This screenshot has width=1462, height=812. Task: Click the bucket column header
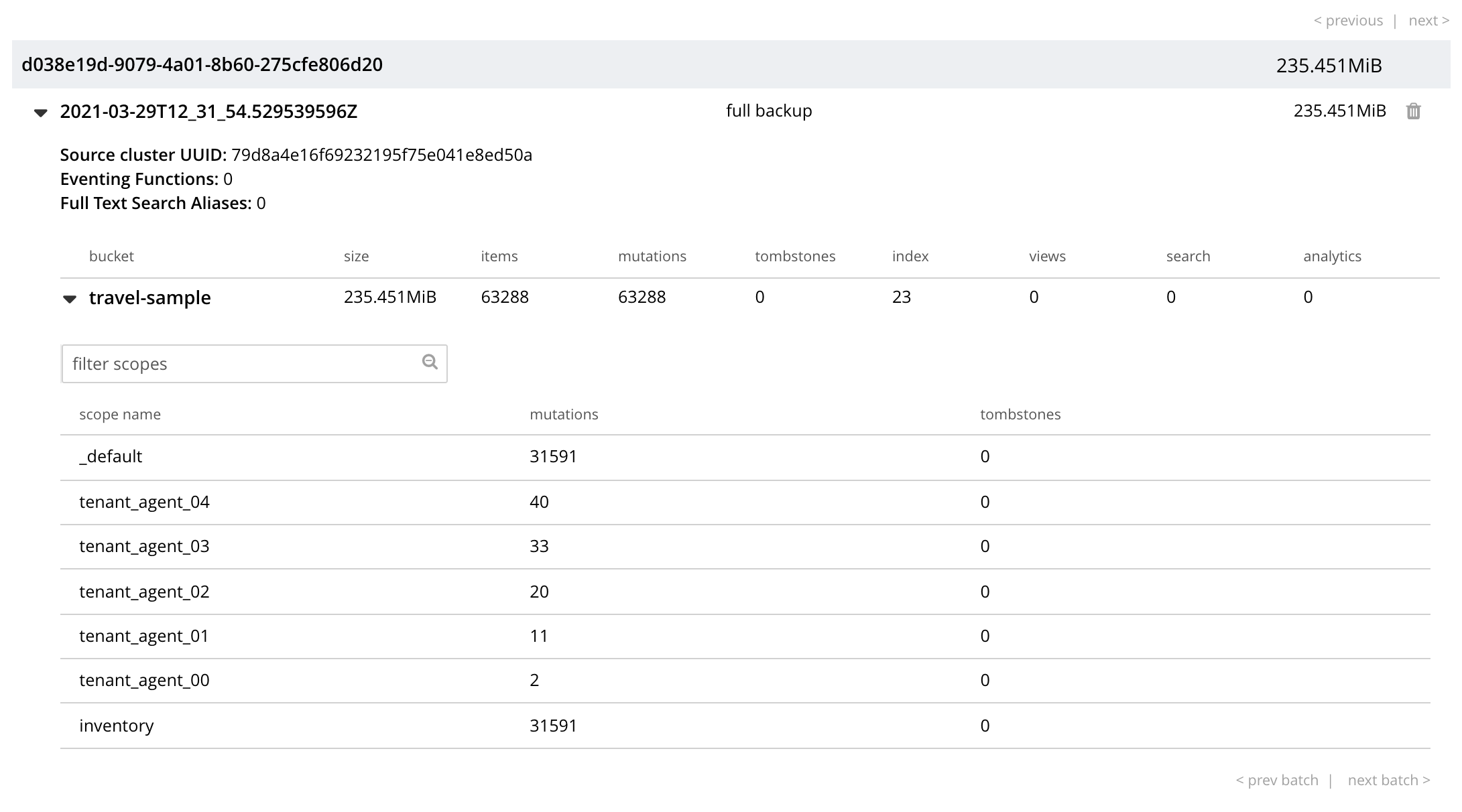(x=111, y=257)
